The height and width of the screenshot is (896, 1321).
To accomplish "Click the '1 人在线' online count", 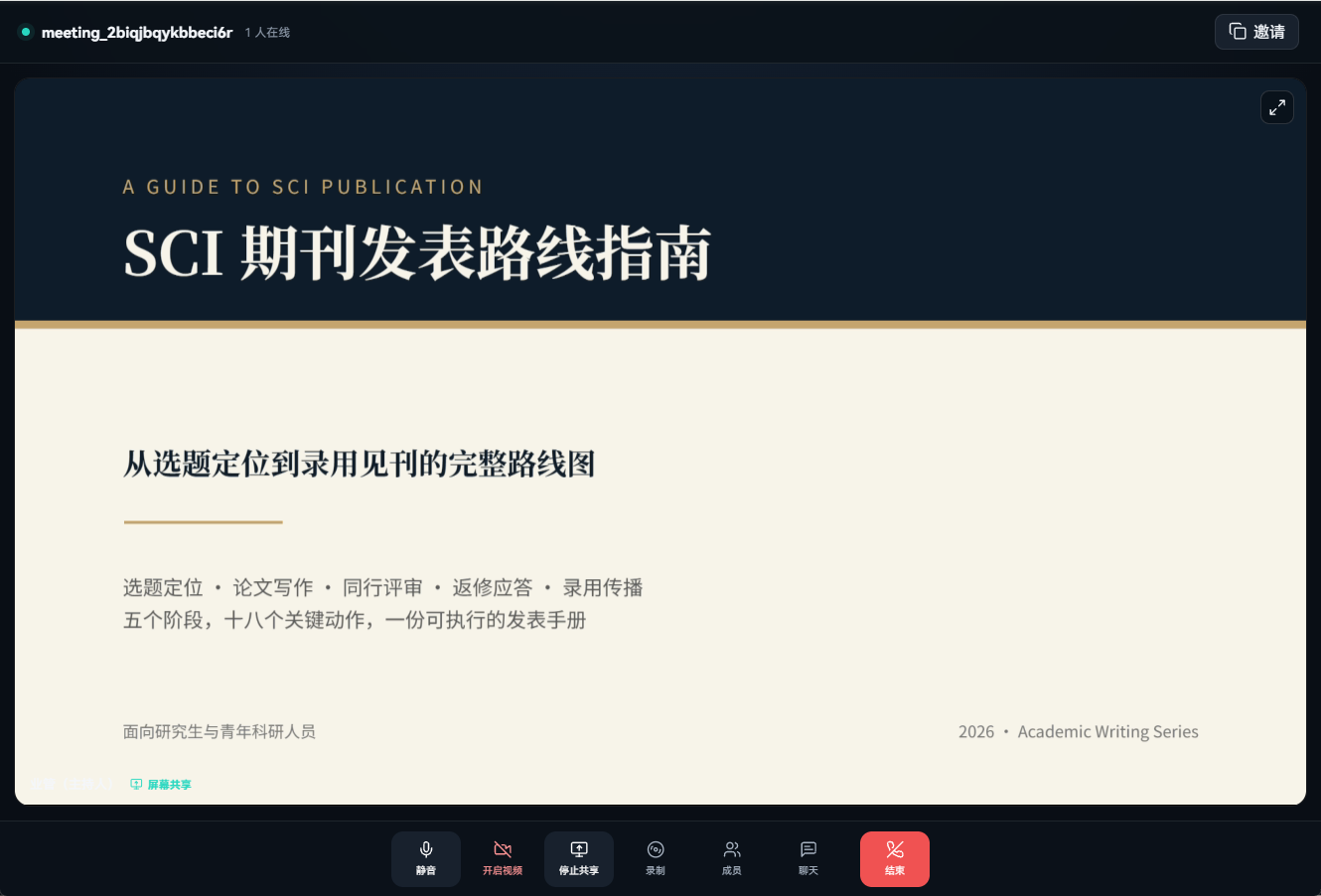I will point(267,33).
